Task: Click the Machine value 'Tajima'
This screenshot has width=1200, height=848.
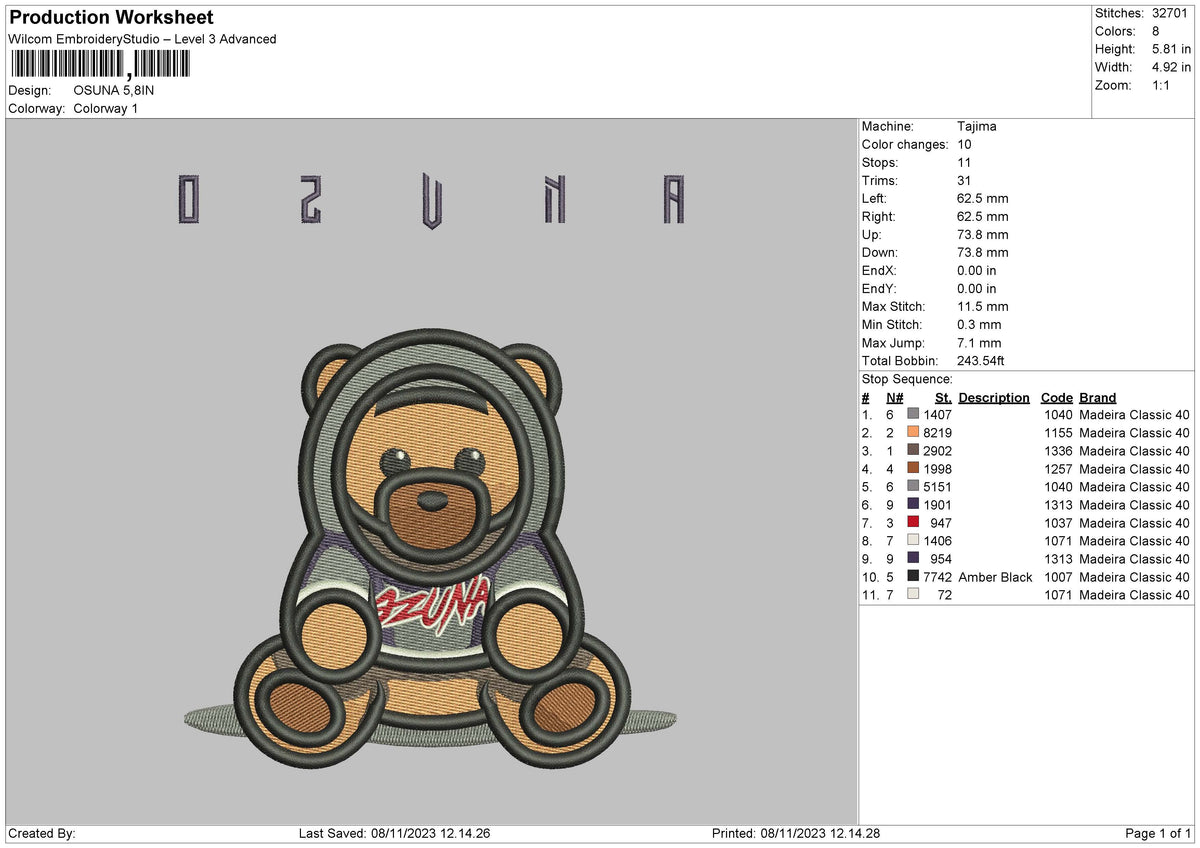Action: point(977,126)
